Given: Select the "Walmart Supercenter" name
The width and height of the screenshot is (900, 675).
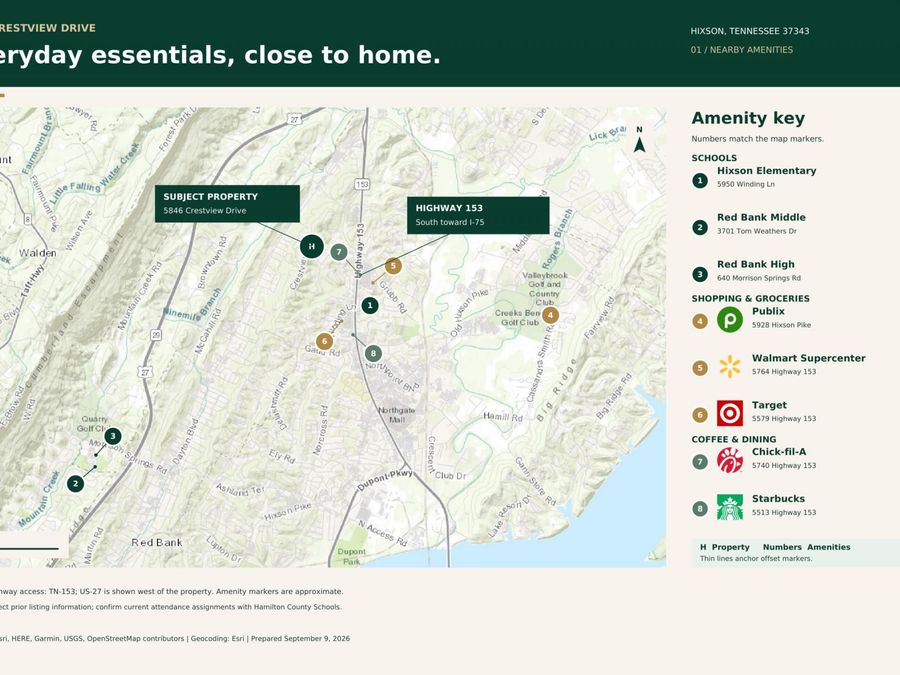Looking at the screenshot, I should (809, 358).
